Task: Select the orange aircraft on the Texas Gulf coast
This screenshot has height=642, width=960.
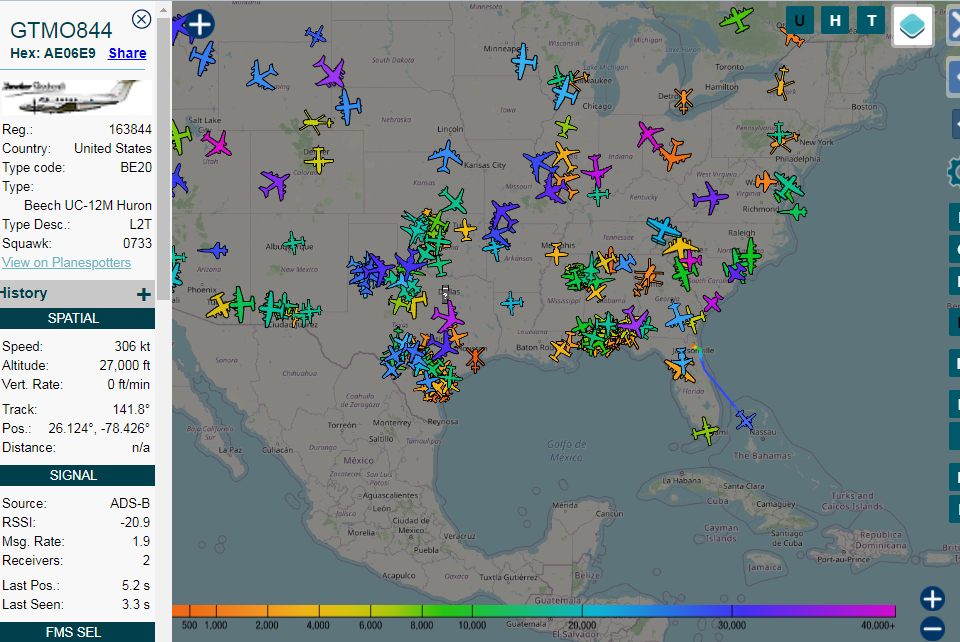Action: pyautogui.click(x=475, y=359)
